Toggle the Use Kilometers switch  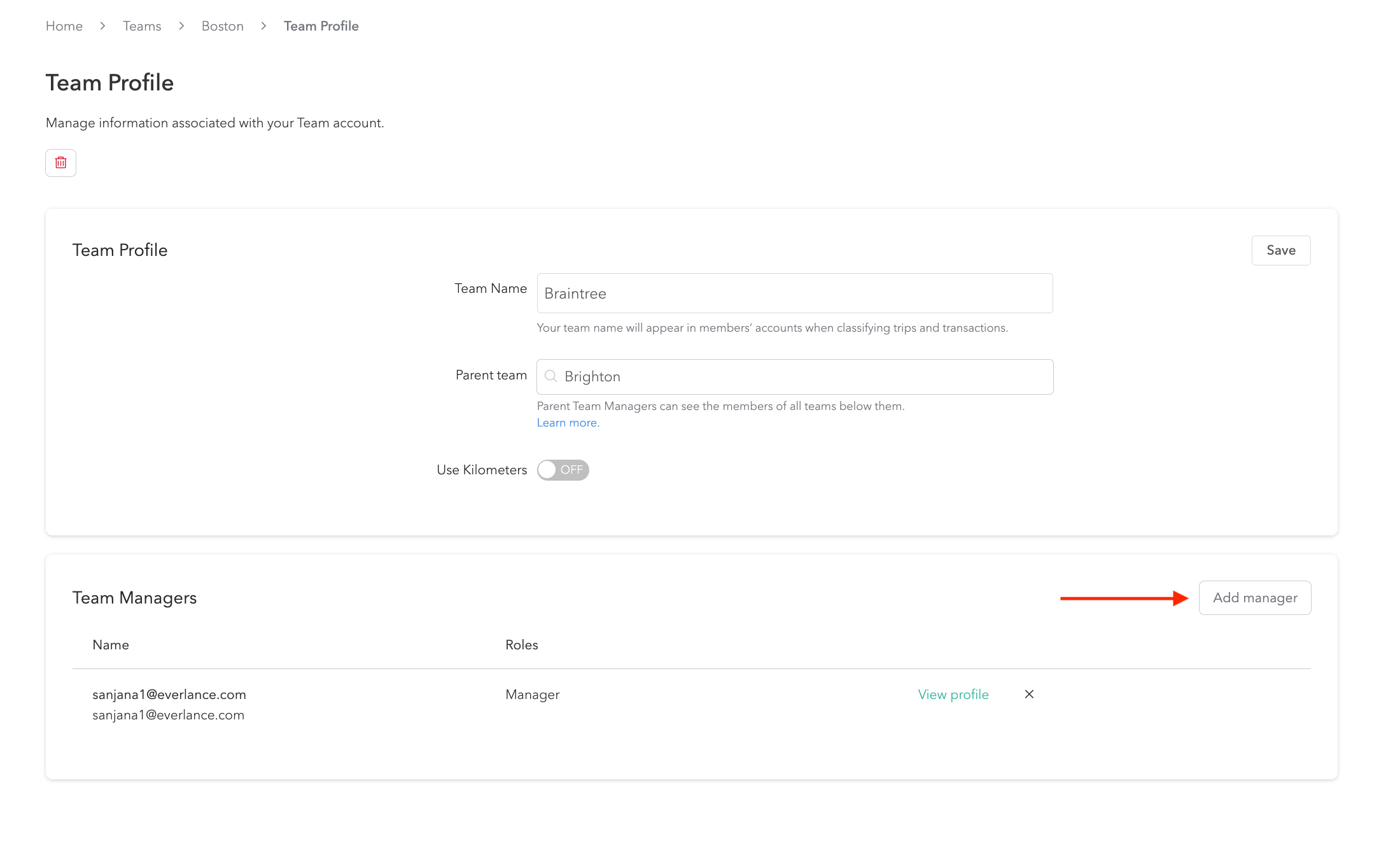tap(563, 470)
